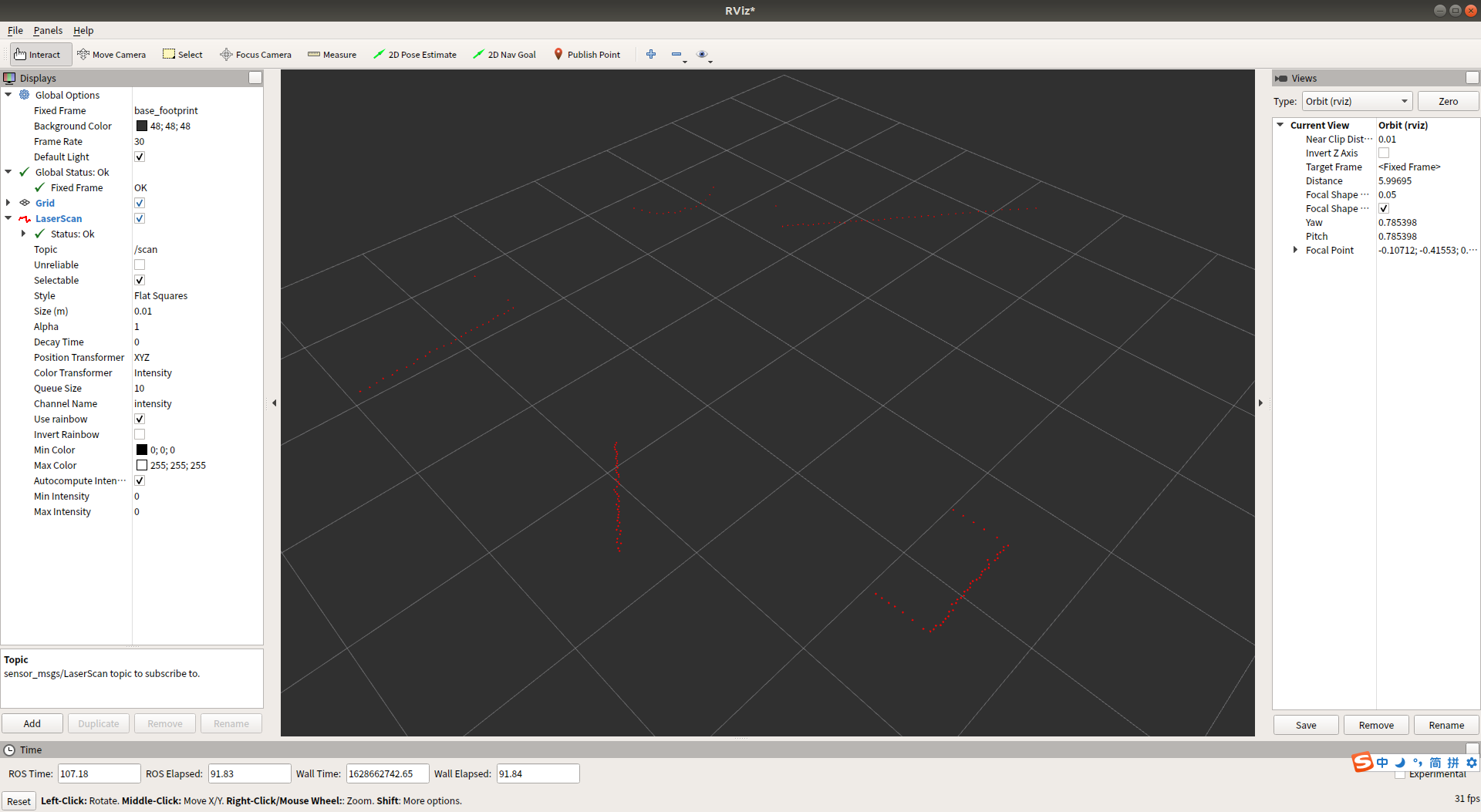Click the right panel collapse arrow

[1261, 403]
